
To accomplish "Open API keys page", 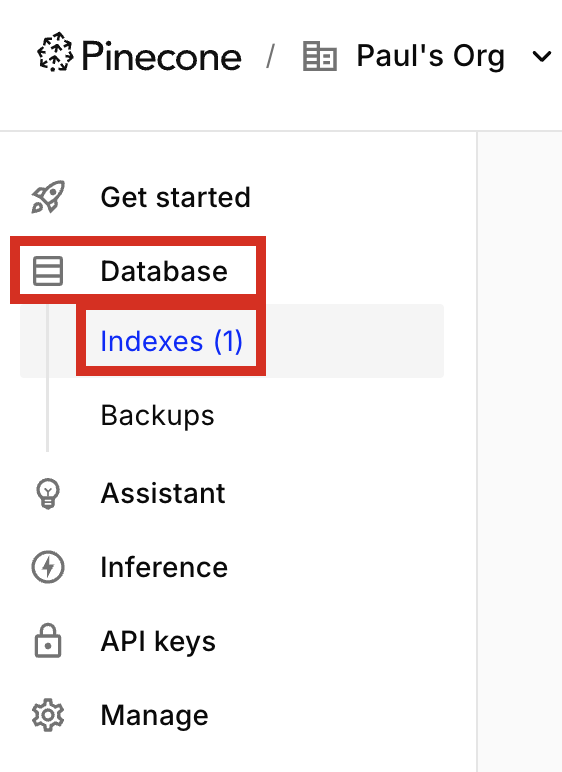I will click(158, 642).
